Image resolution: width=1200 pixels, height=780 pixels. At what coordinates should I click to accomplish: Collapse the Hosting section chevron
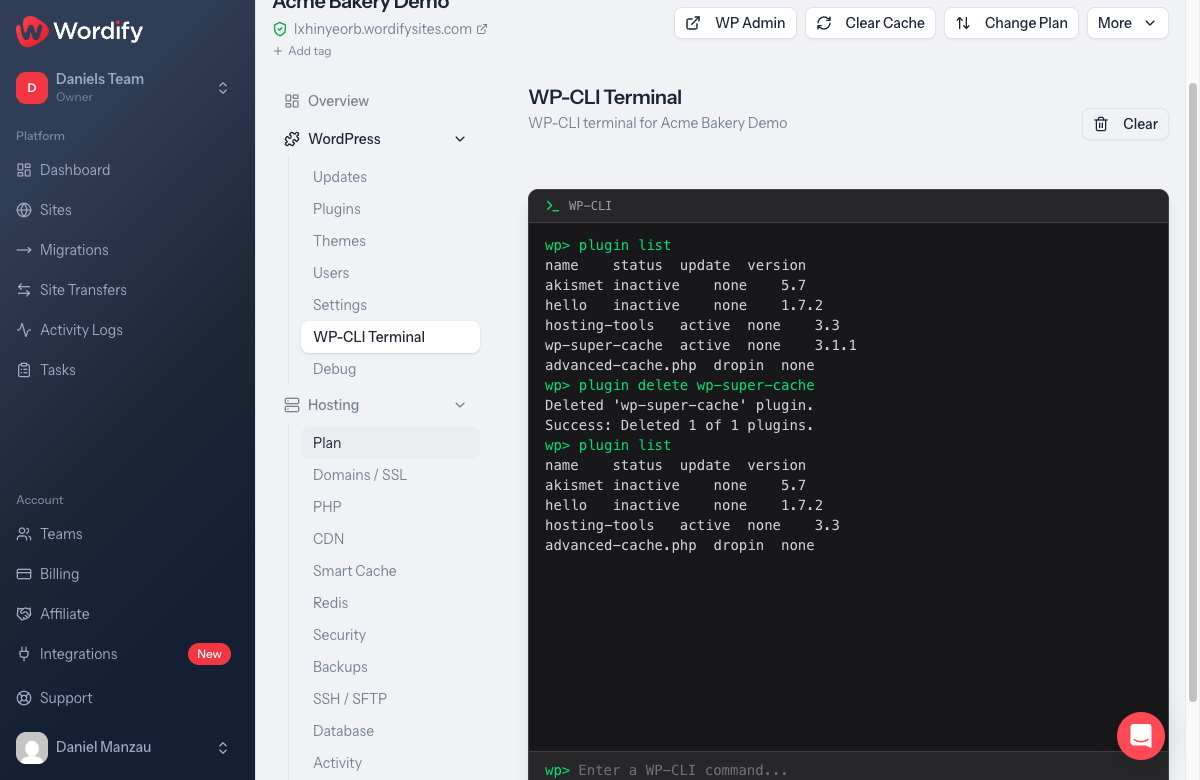(x=460, y=405)
